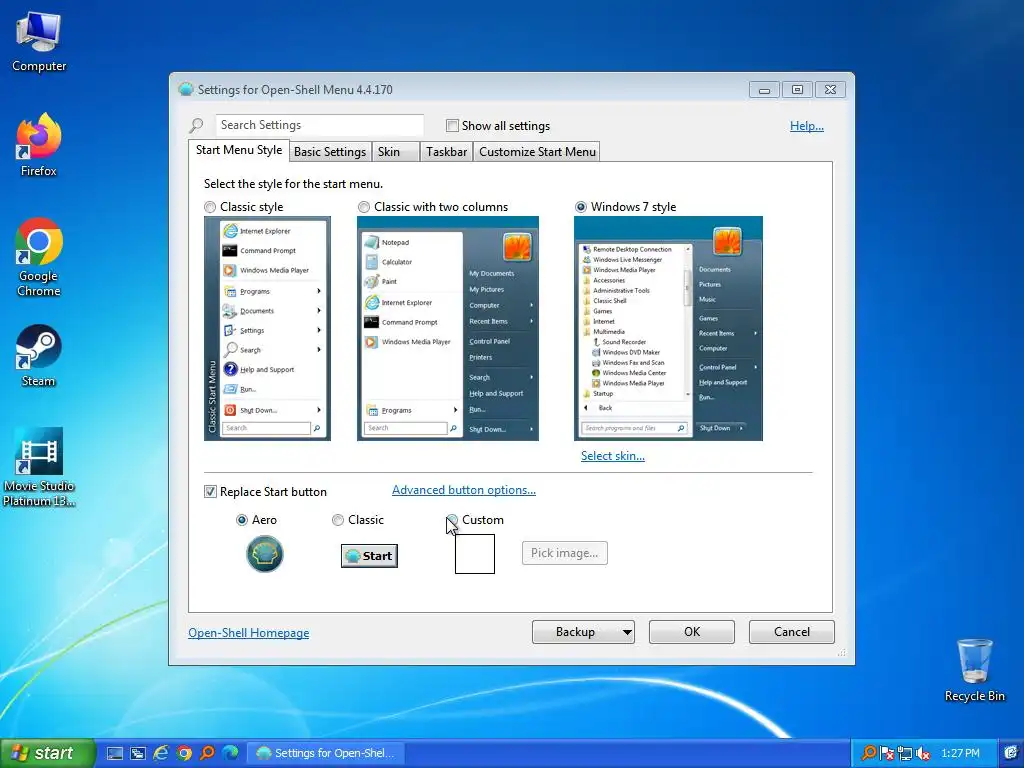Select the Aero start button option
Viewport: 1024px width, 768px height.
click(x=256, y=520)
